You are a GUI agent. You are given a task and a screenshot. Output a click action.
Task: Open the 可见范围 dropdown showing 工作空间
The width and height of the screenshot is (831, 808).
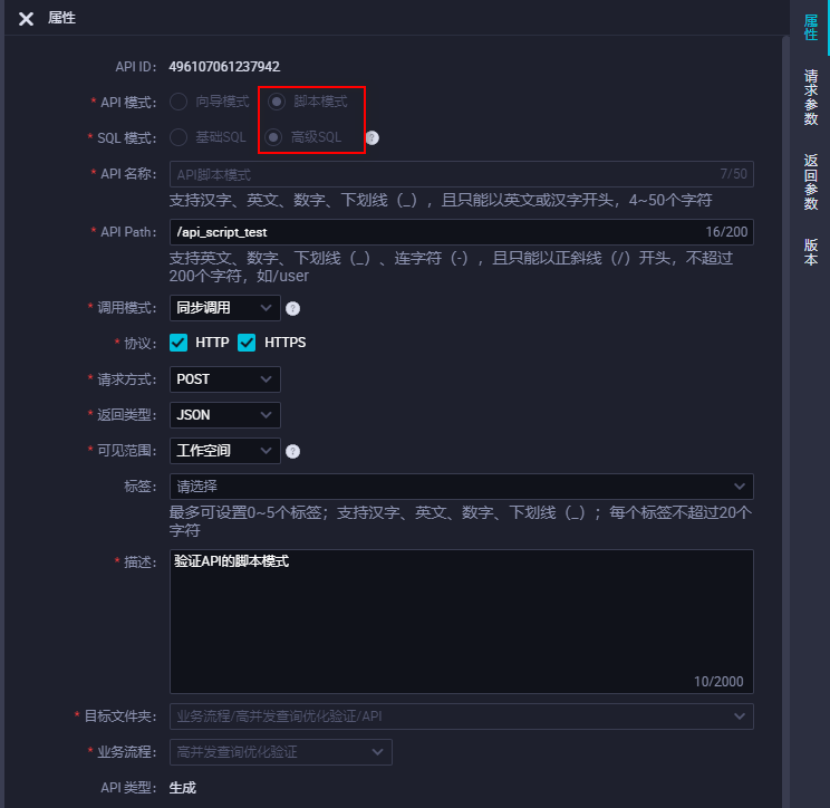[224, 450]
